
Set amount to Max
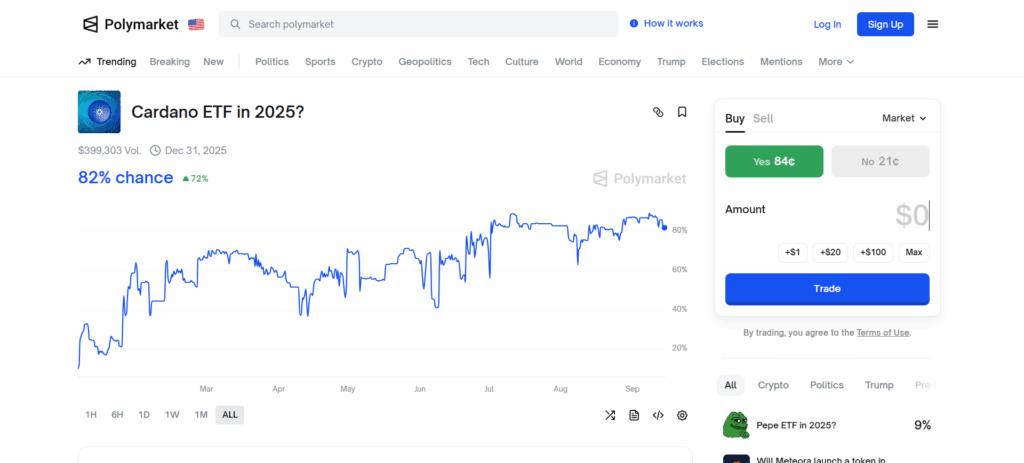[914, 253]
